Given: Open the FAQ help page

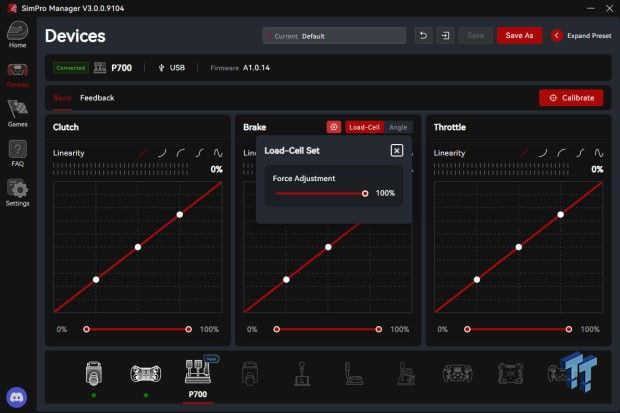Looking at the screenshot, I should pos(17,153).
